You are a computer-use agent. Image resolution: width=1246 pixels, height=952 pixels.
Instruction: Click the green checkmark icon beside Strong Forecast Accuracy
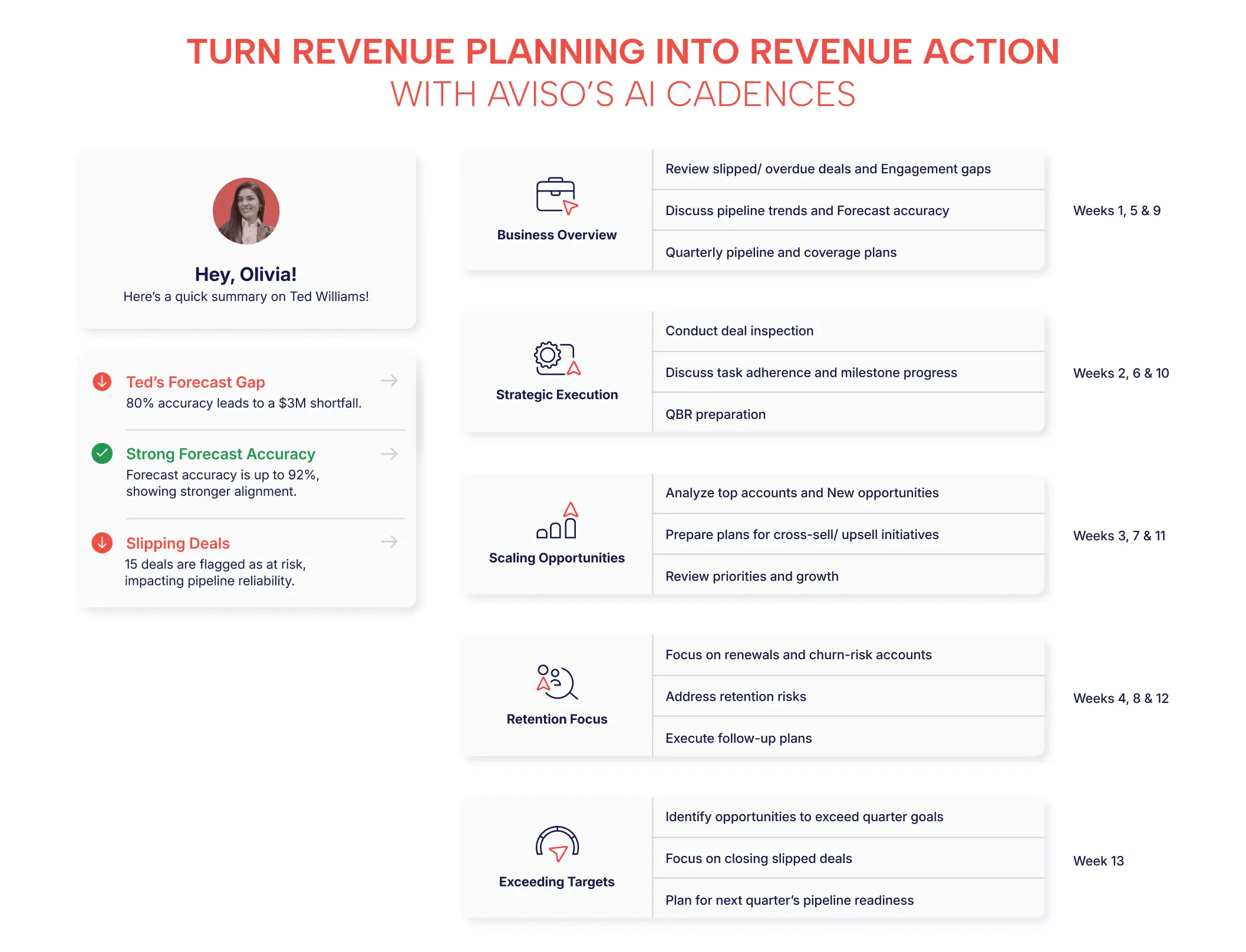click(102, 454)
